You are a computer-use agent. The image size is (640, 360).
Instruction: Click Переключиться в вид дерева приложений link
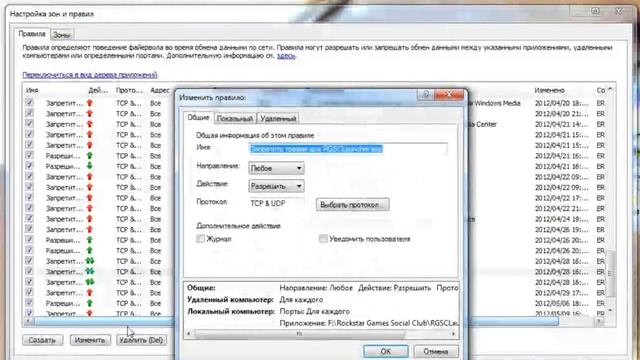point(90,75)
